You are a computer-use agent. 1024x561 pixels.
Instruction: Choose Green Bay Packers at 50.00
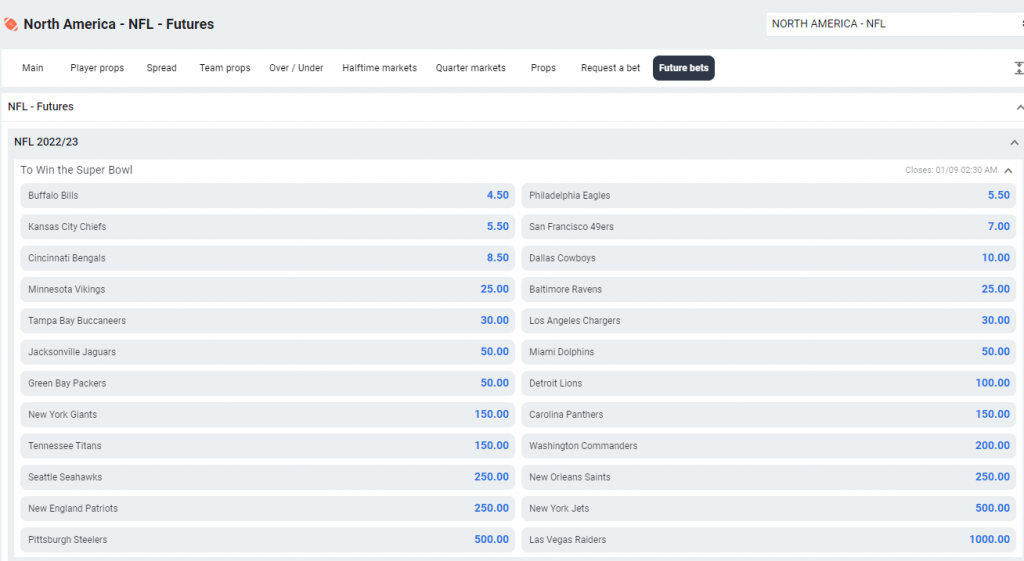pos(268,383)
